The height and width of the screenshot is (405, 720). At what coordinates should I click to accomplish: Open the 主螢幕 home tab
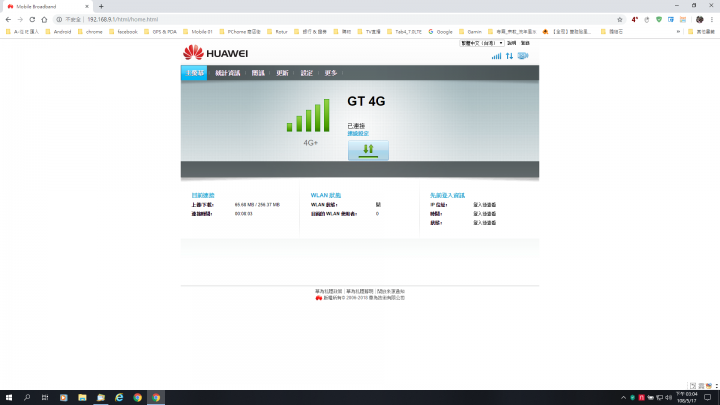coord(194,73)
